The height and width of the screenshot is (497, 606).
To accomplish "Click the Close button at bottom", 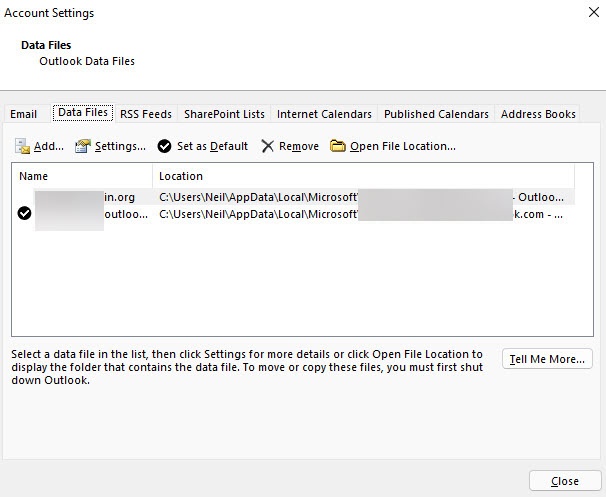I will (x=565, y=481).
